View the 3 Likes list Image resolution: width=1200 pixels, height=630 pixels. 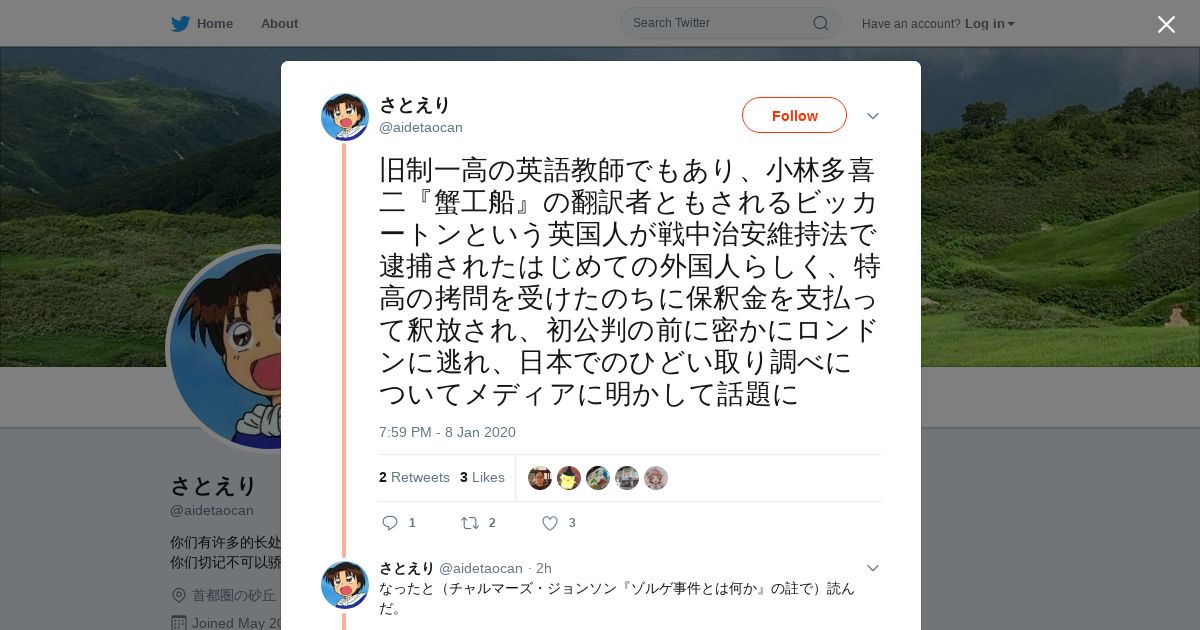(482, 477)
